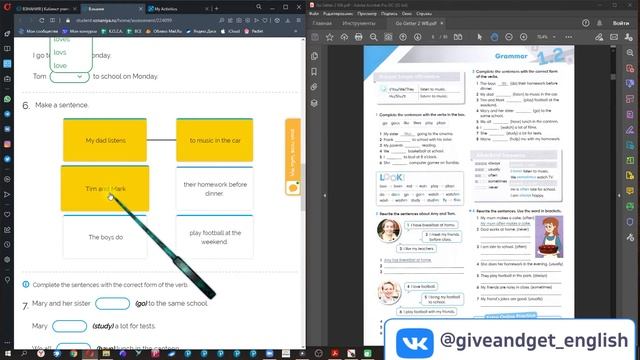Open Opera tab search magnifier
The image size is (640, 360).
(259, 7)
